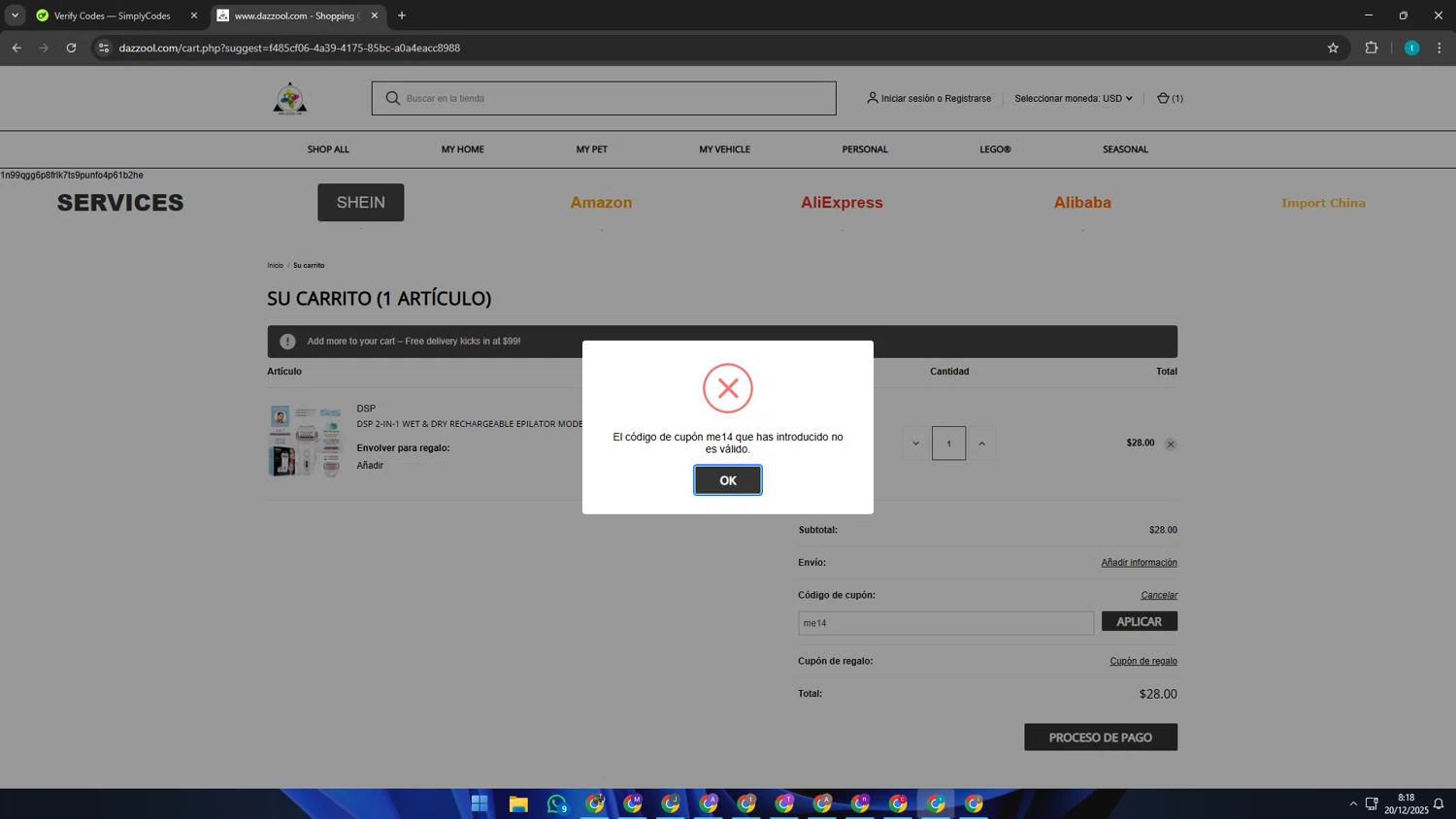The width and height of the screenshot is (1456, 819).
Task: Click the user account icon
Action: [872, 98]
